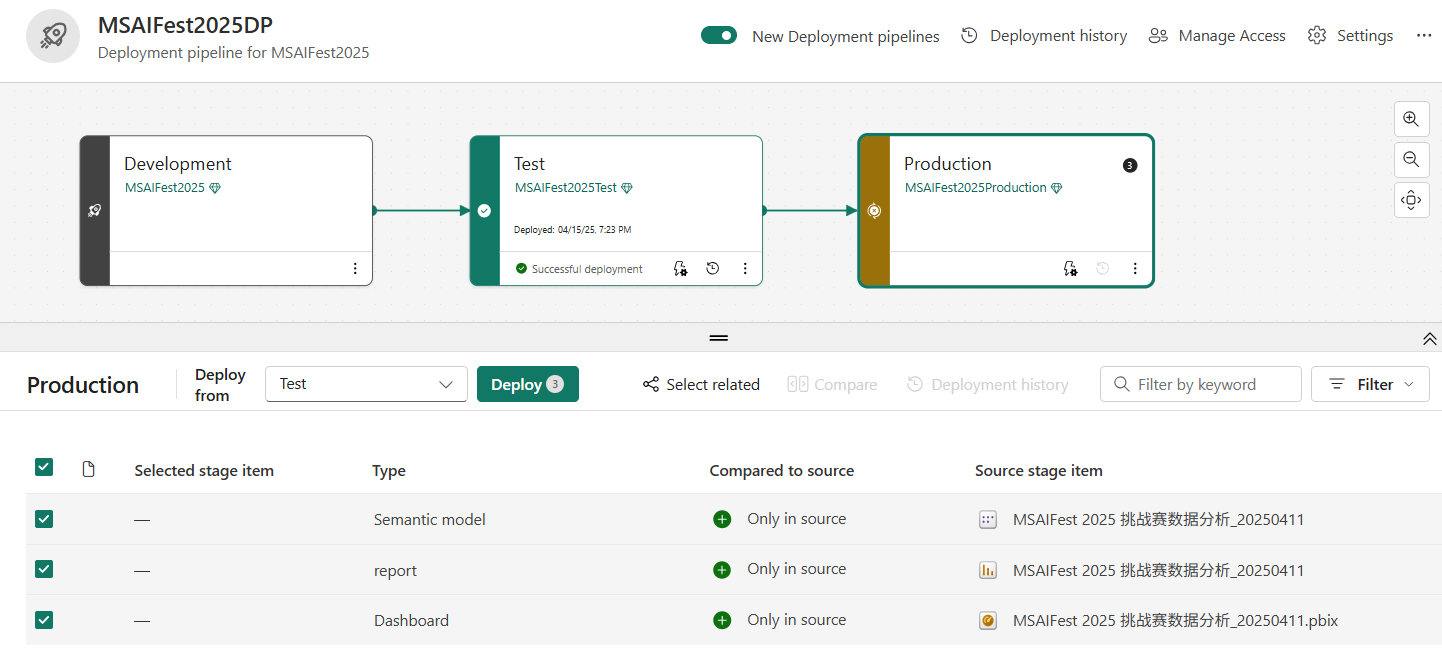Open Production stage deployment rules icon
This screenshot has height=654, width=1442.
pyautogui.click(x=1071, y=269)
